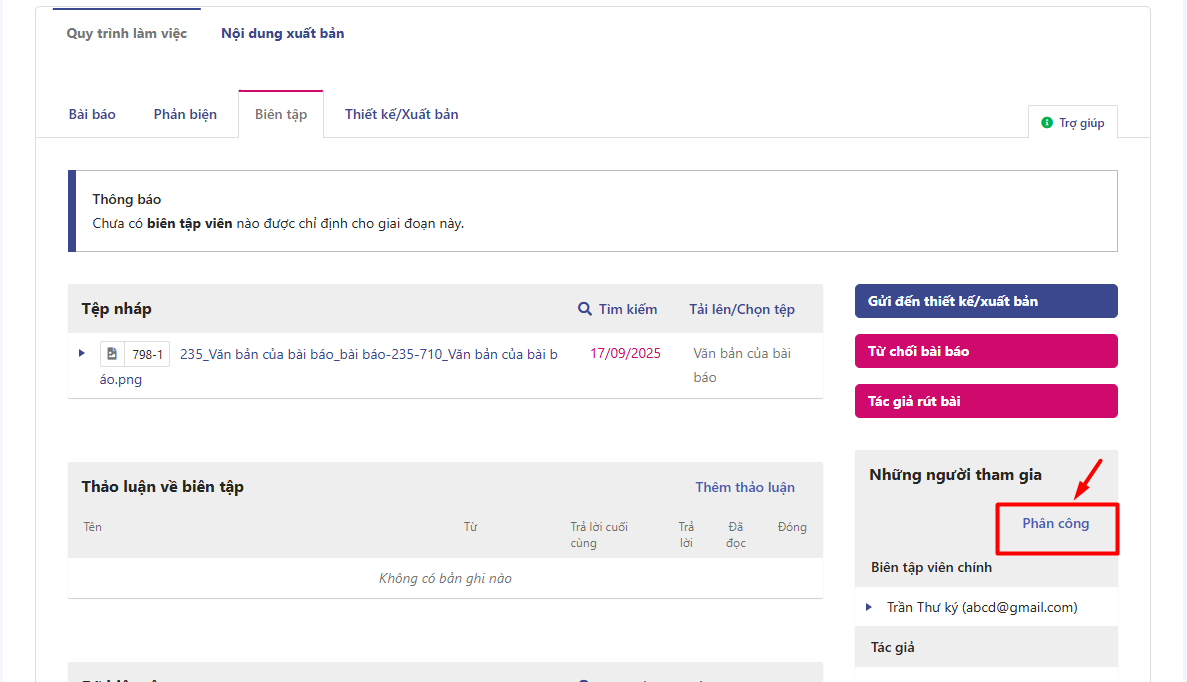1187x682 pixels.
Task: Click the file type icon beside 798-1
Action: [112, 354]
